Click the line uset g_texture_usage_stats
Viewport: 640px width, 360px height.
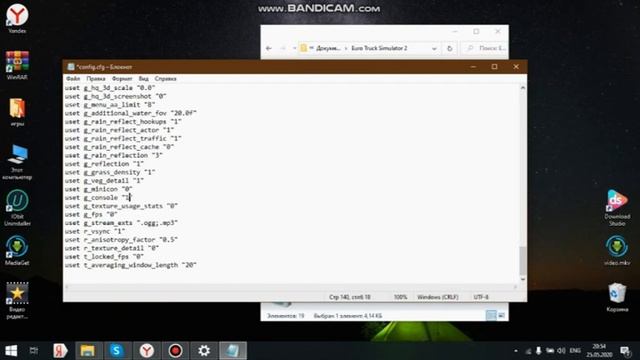pos(121,206)
